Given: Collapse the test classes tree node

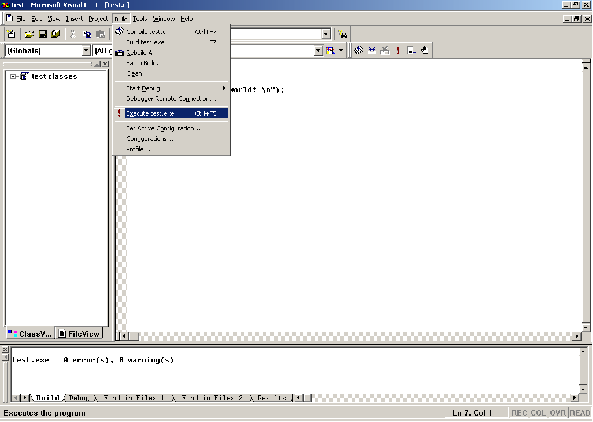Looking at the screenshot, I should (x=13, y=76).
